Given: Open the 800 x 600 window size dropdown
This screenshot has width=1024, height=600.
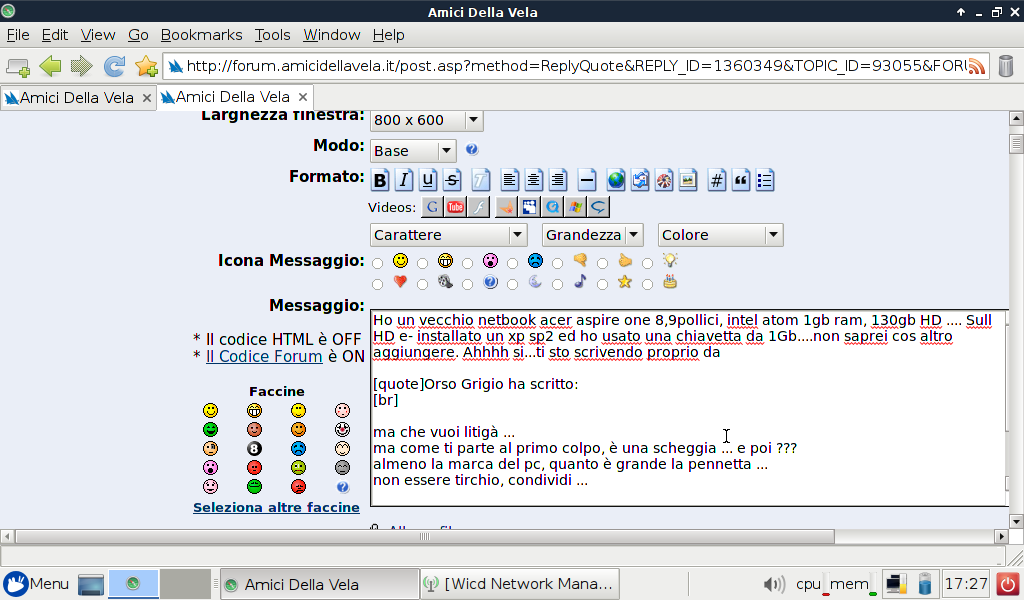Looking at the screenshot, I should (426, 120).
